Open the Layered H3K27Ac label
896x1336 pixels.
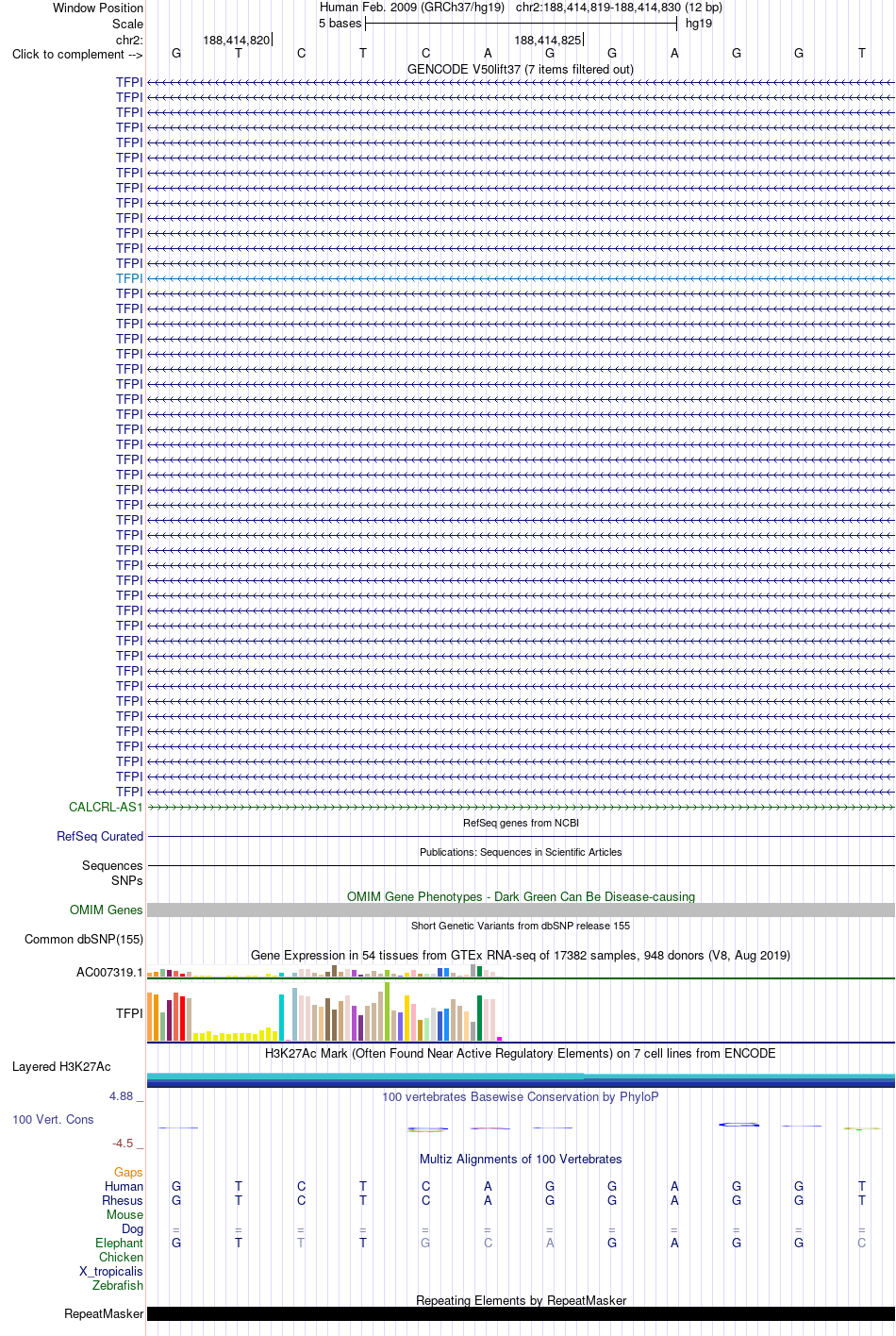point(61,1066)
